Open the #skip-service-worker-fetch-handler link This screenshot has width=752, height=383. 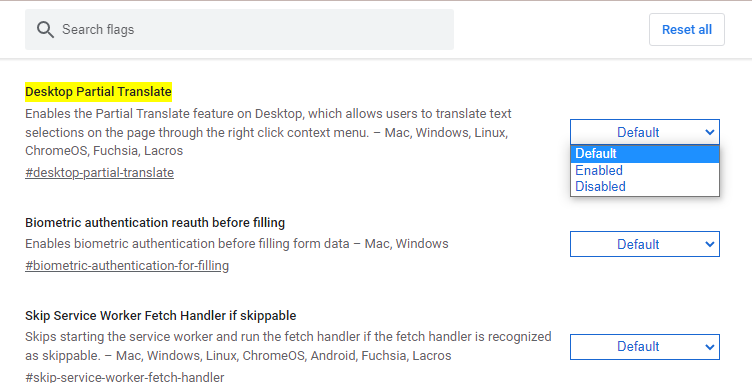tap(125, 377)
